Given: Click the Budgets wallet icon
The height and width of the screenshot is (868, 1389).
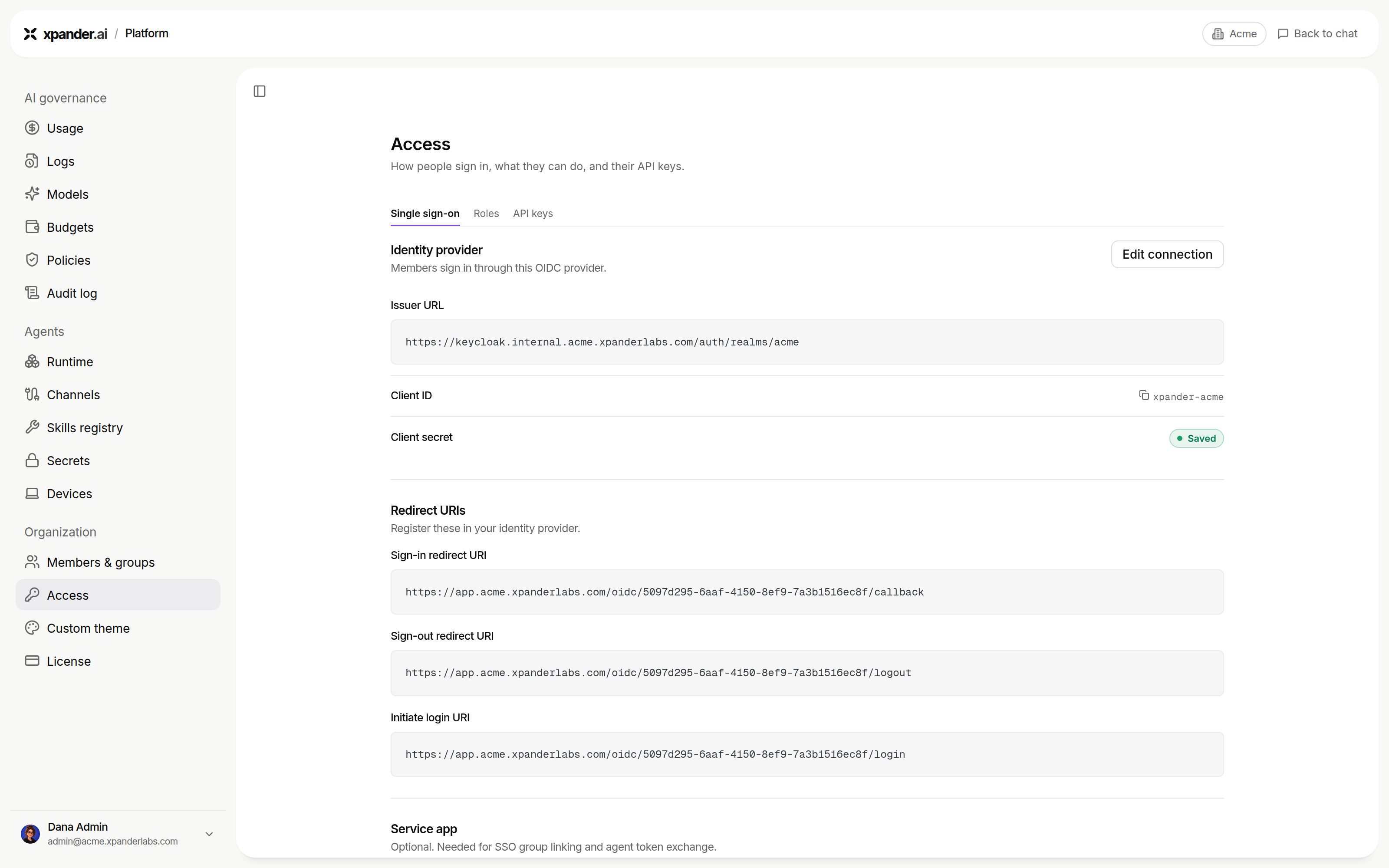Looking at the screenshot, I should (x=32, y=227).
